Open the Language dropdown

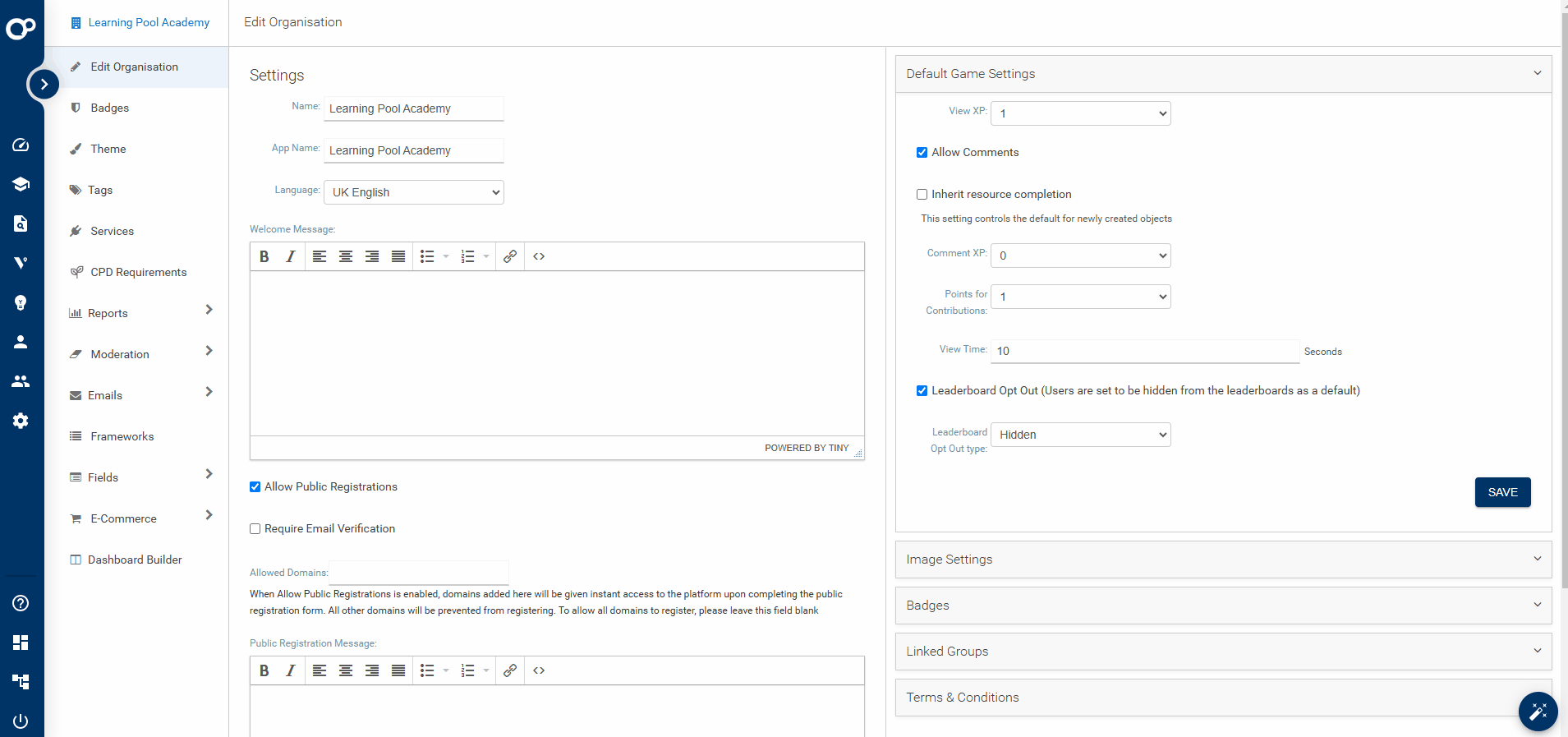pos(414,192)
